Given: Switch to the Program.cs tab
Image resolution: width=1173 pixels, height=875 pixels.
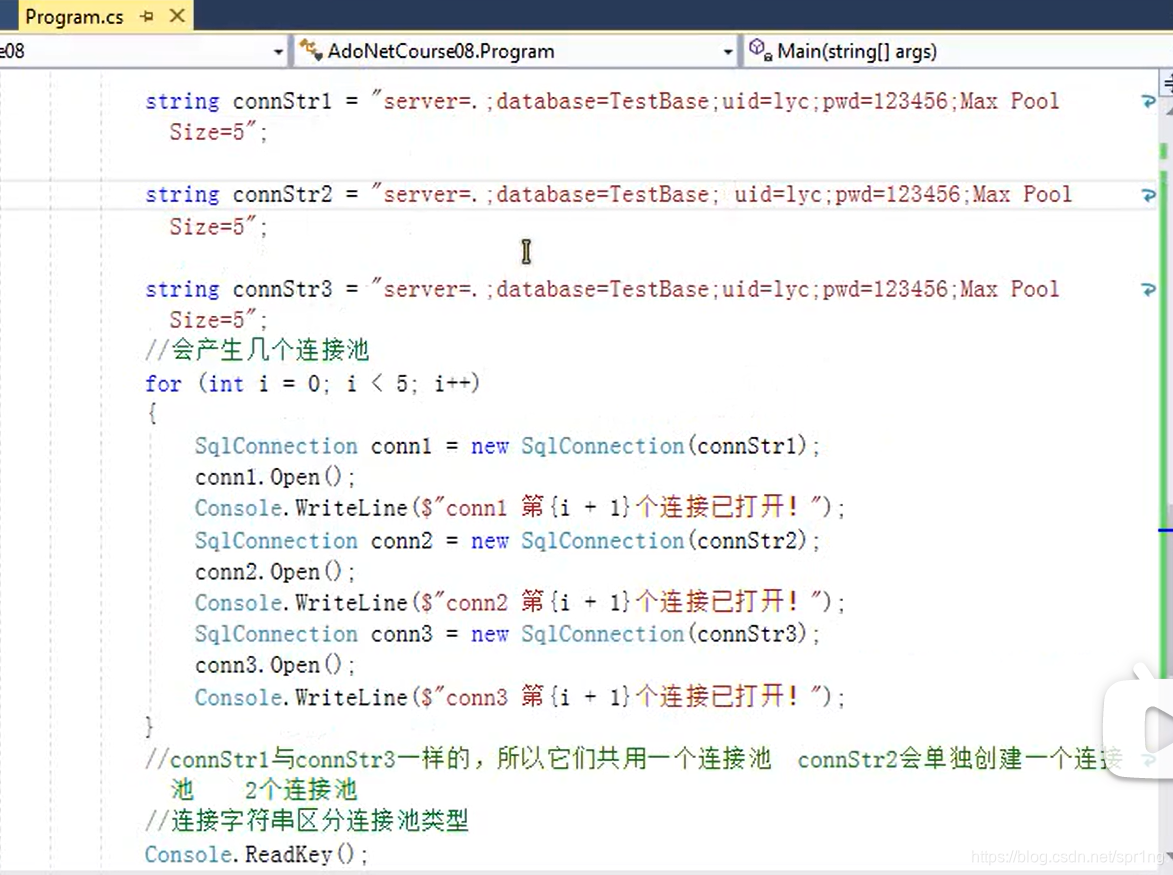Looking at the screenshot, I should [74, 16].
